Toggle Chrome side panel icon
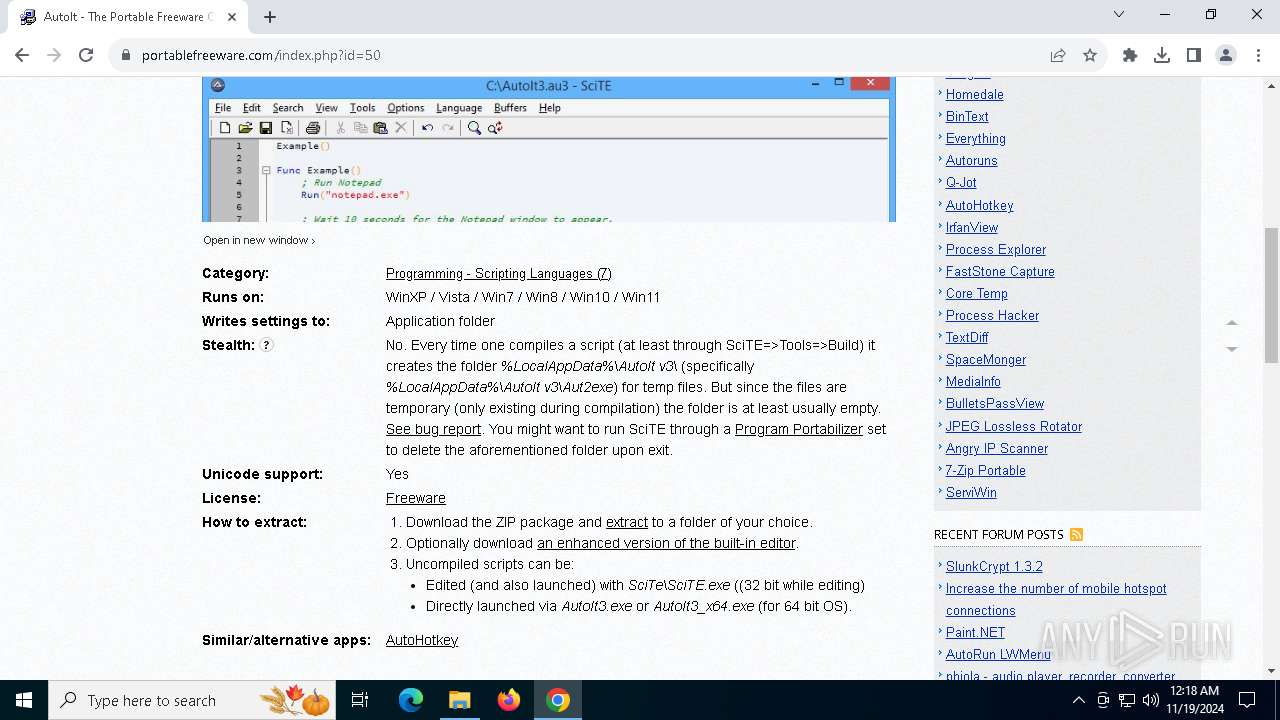 [x=1194, y=55]
